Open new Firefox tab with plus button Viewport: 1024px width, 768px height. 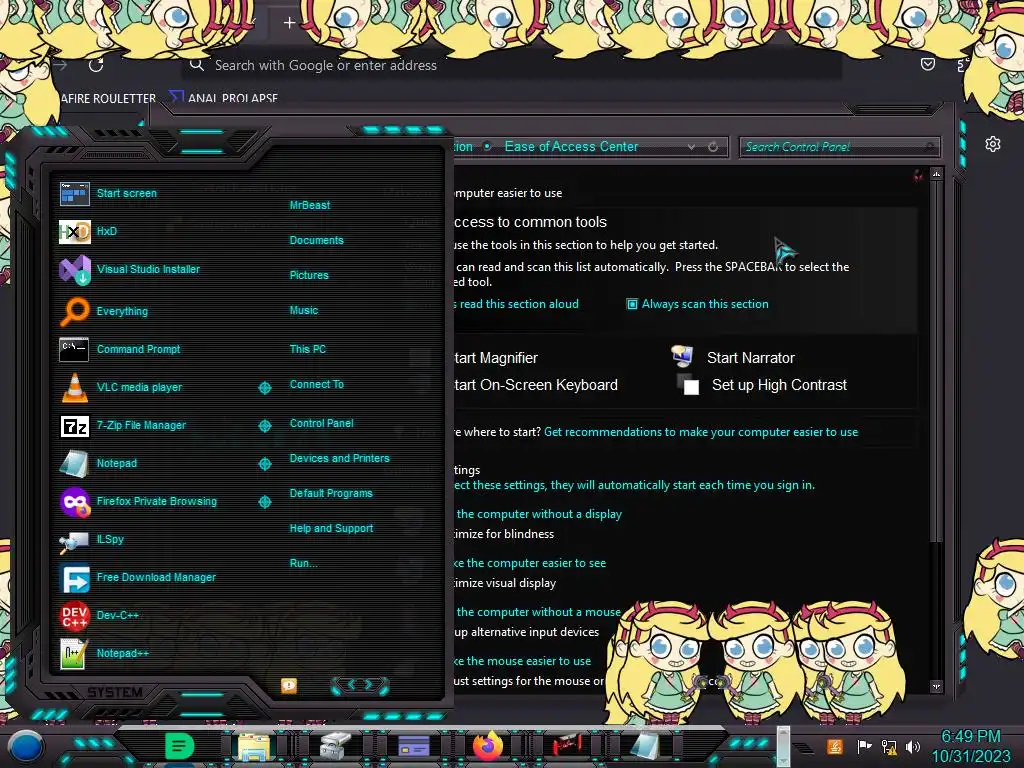pos(289,23)
